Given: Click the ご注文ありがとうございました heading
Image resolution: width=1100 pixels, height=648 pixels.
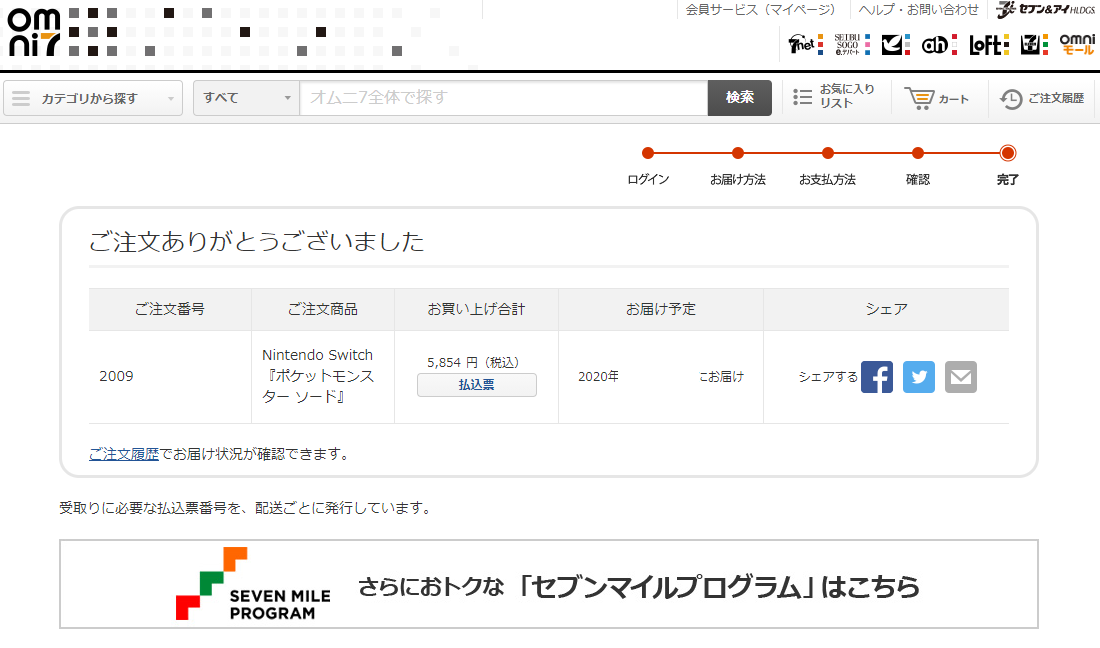Looking at the screenshot, I should pyautogui.click(x=257, y=242).
